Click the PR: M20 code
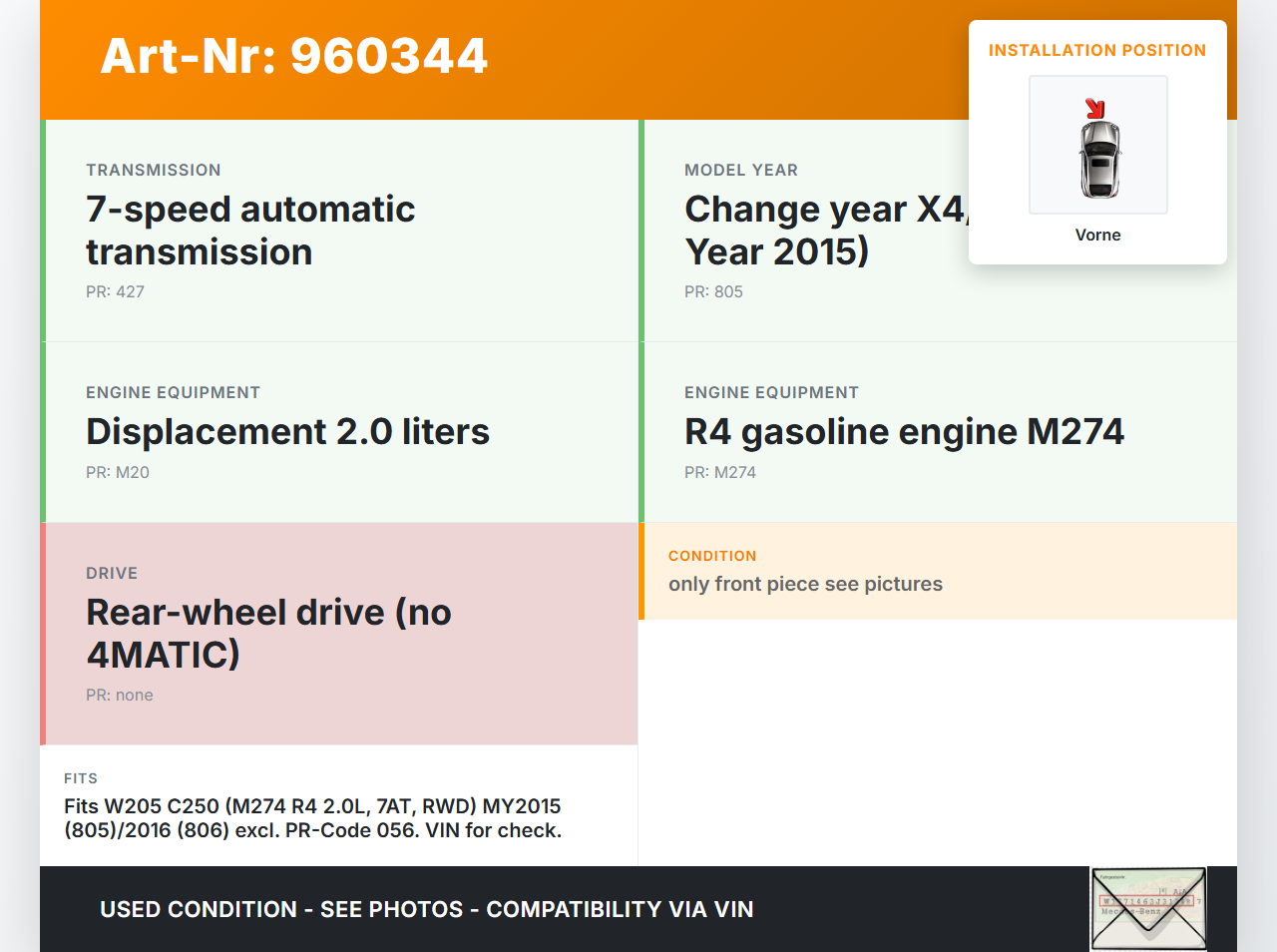1277x952 pixels. (x=118, y=472)
